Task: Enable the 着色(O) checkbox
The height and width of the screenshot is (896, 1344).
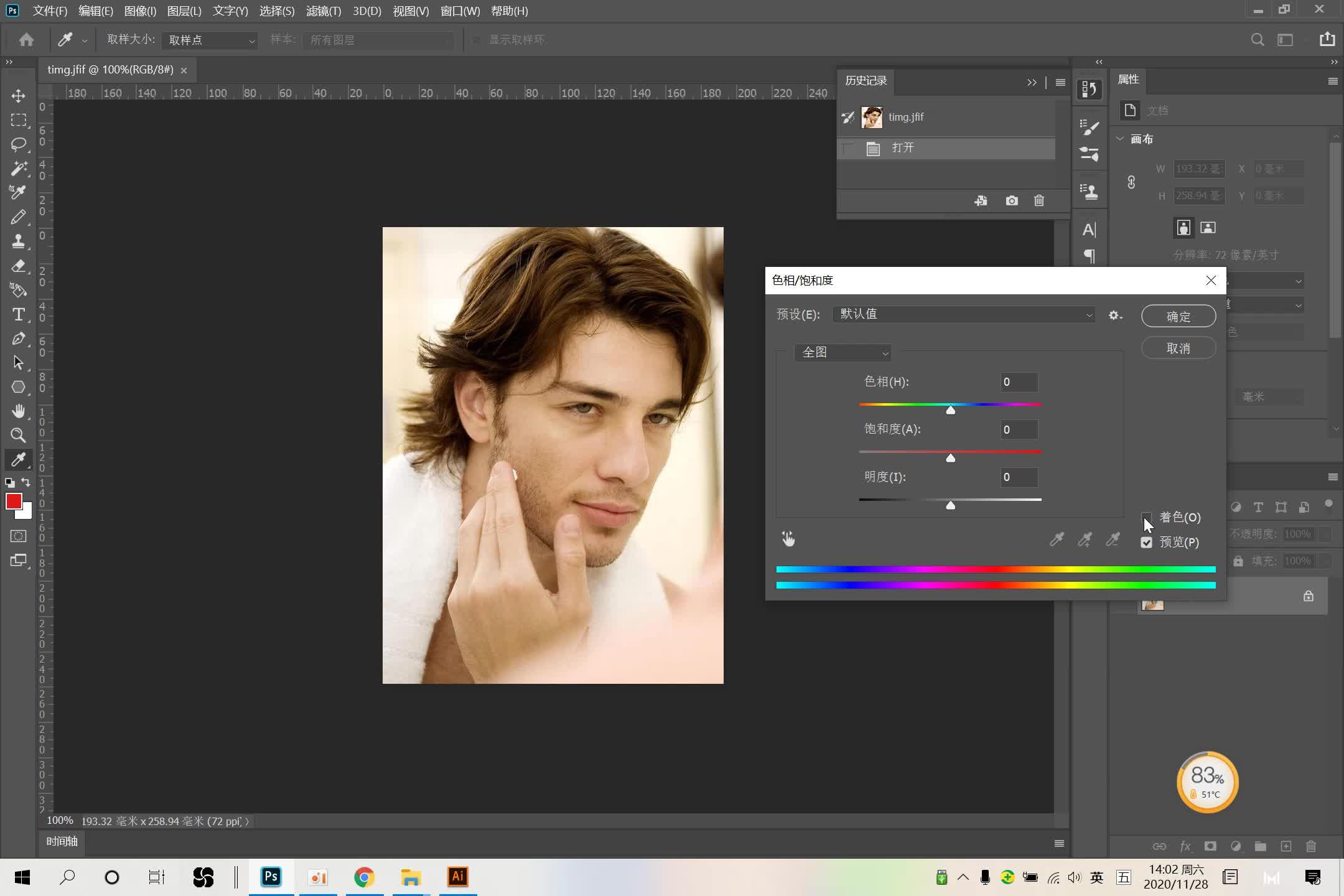Action: 1147,517
